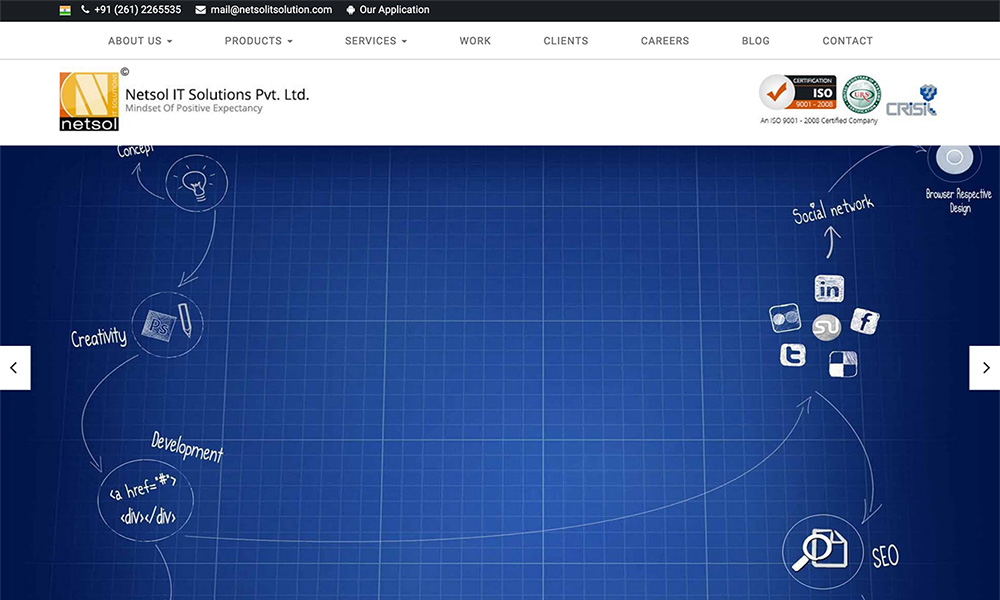This screenshot has width=1000, height=600.
Task: Click the India flag icon
Action: [65, 10]
